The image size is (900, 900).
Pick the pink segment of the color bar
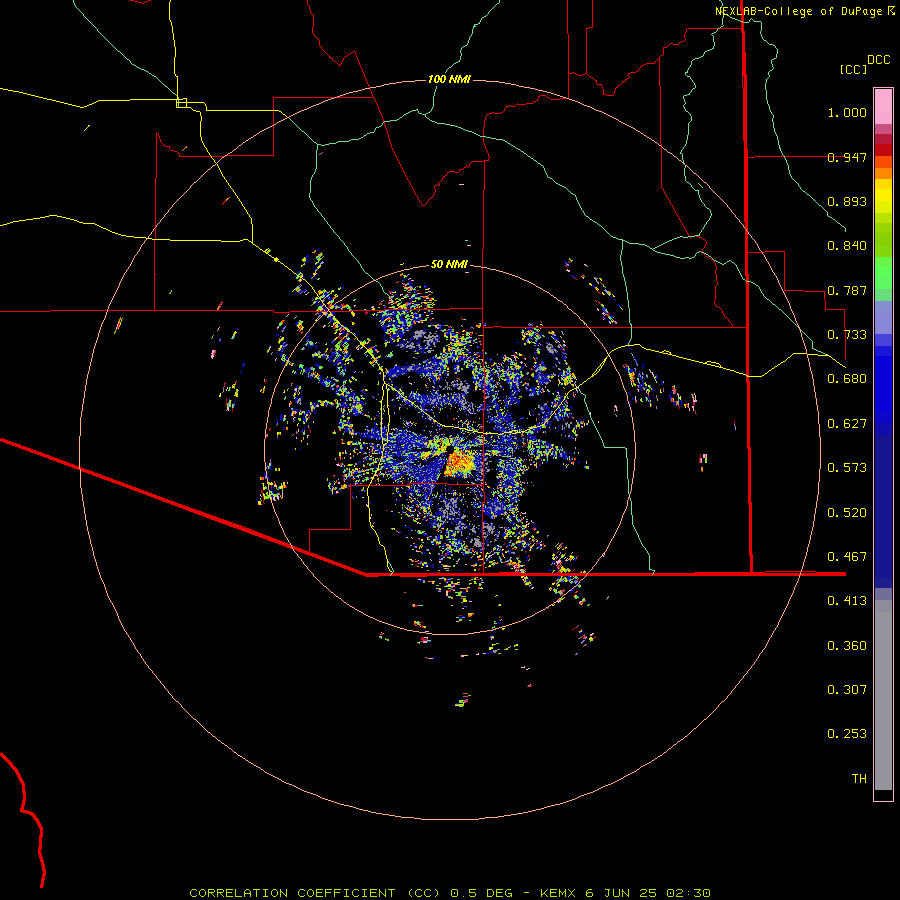click(883, 107)
